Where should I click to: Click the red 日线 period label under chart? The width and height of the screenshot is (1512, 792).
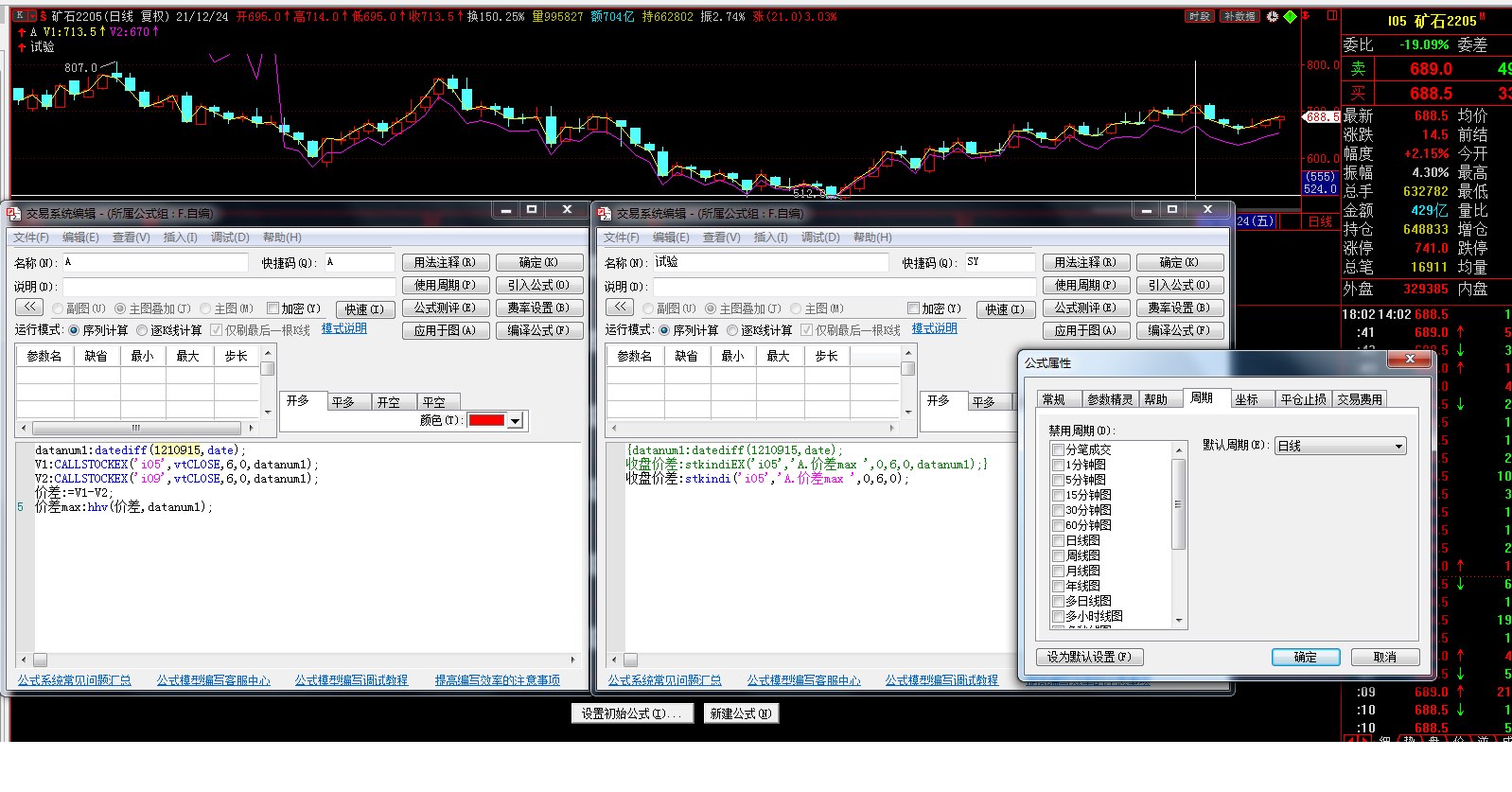[x=1320, y=221]
